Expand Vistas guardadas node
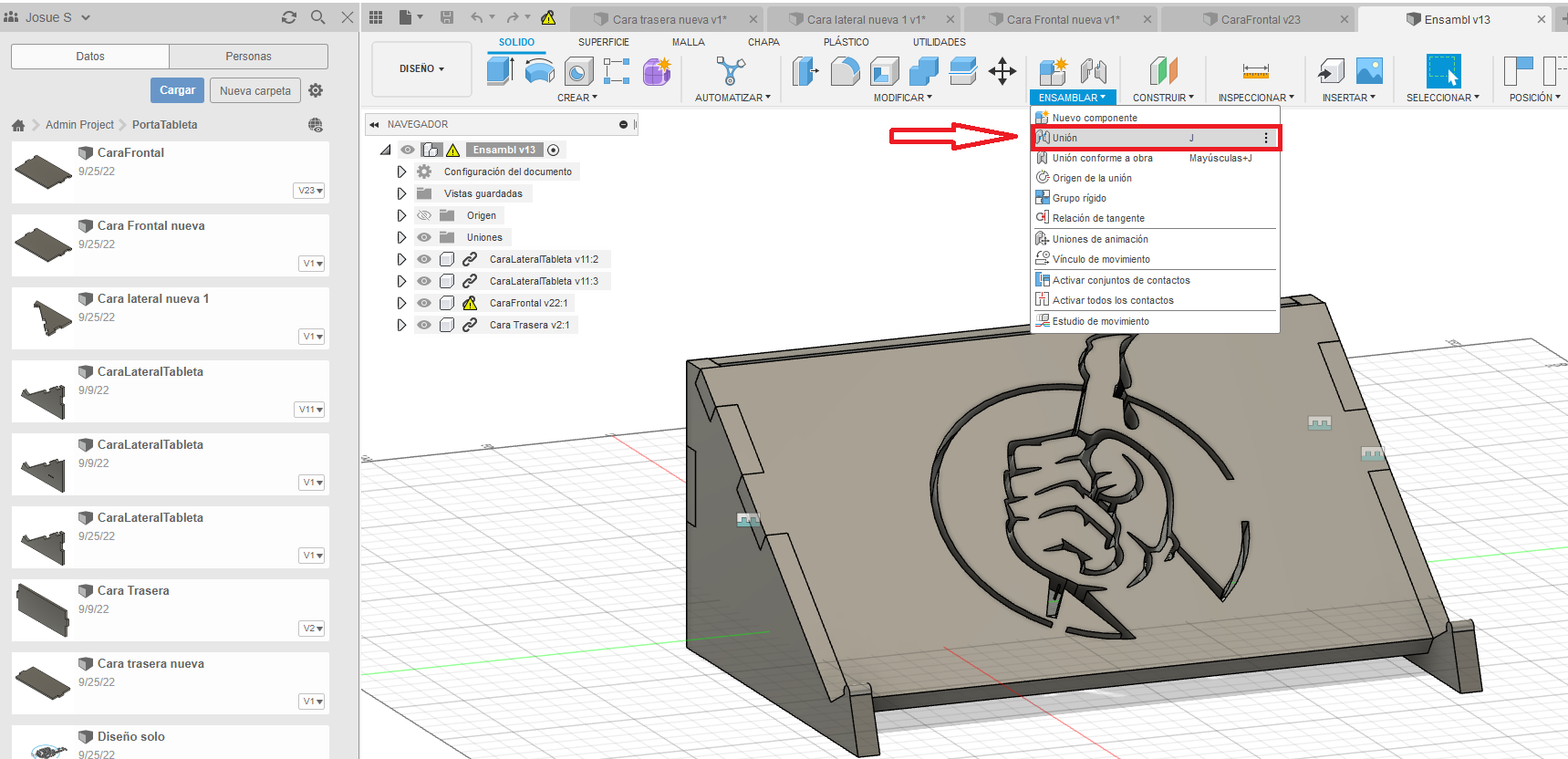The height and width of the screenshot is (759, 1568). (401, 193)
